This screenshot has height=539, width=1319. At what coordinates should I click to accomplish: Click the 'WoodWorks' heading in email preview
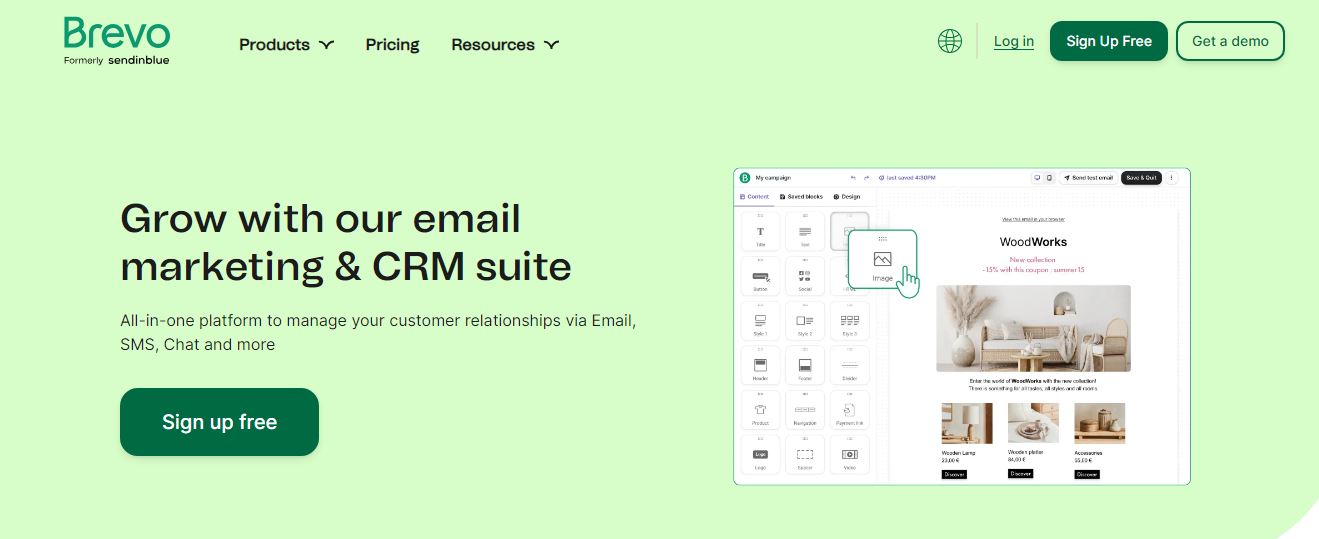click(1033, 242)
